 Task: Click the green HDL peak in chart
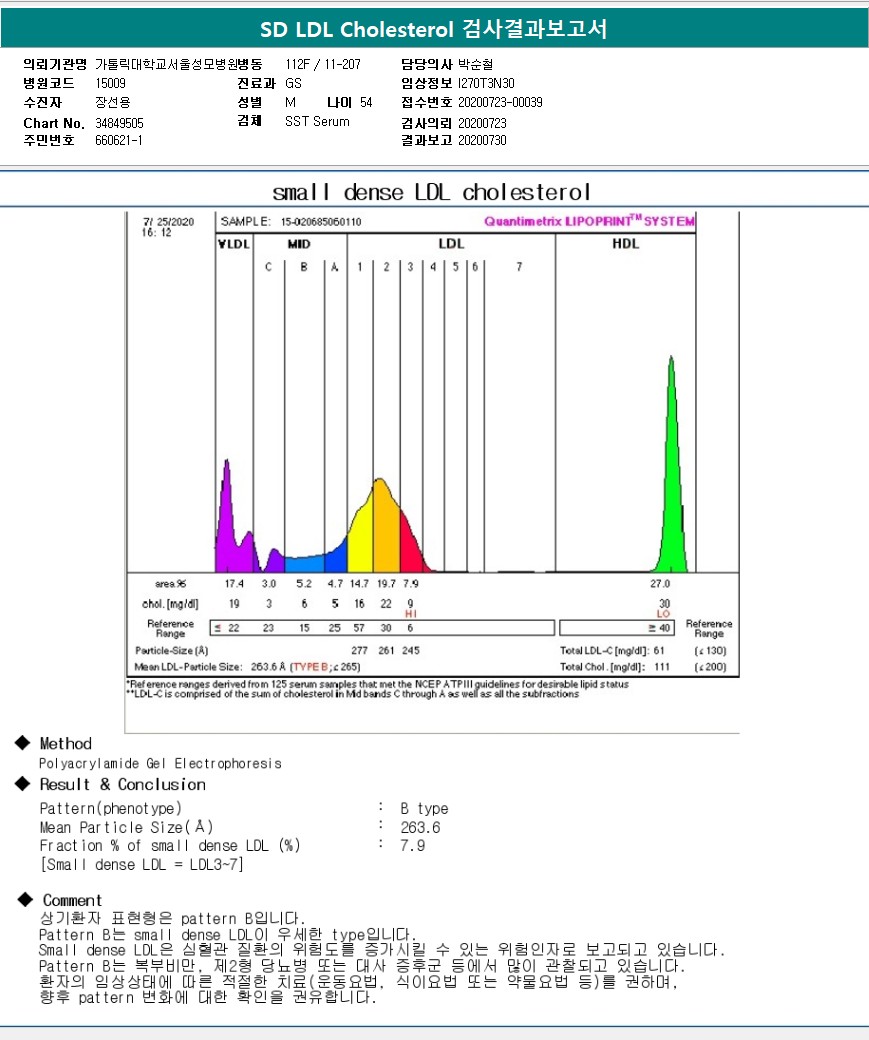672,480
